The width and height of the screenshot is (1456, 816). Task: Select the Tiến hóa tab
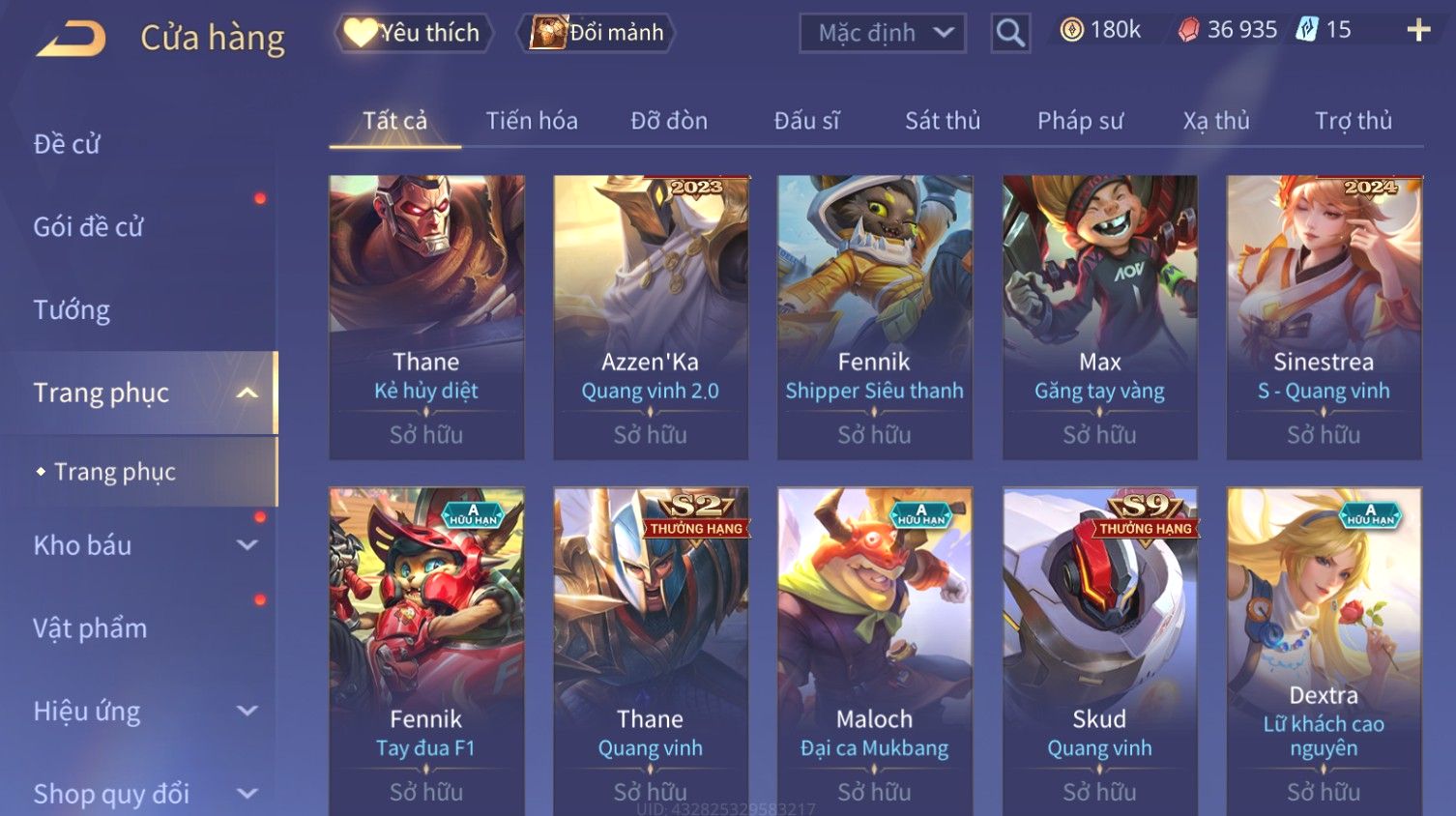coord(532,121)
